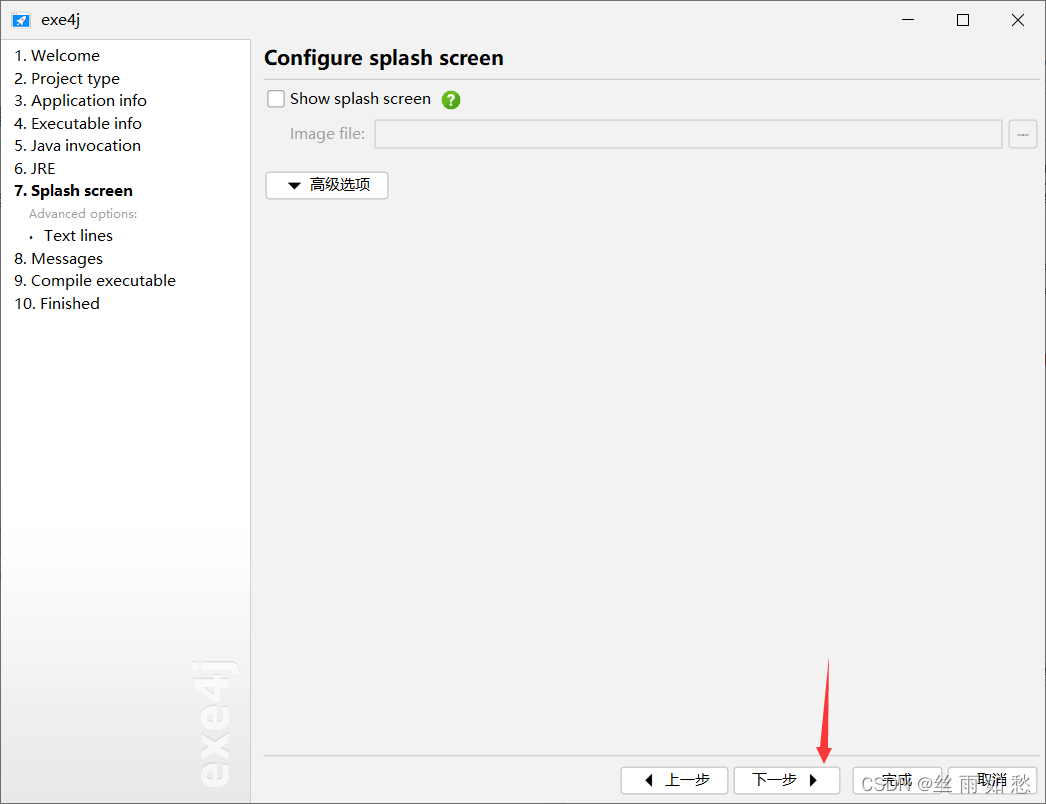
Task: Click the browse (...) button for Image file
Action: point(1022,134)
